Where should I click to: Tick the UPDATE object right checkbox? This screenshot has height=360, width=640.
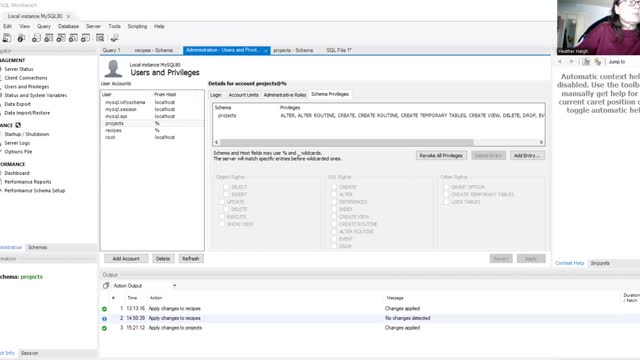point(222,202)
